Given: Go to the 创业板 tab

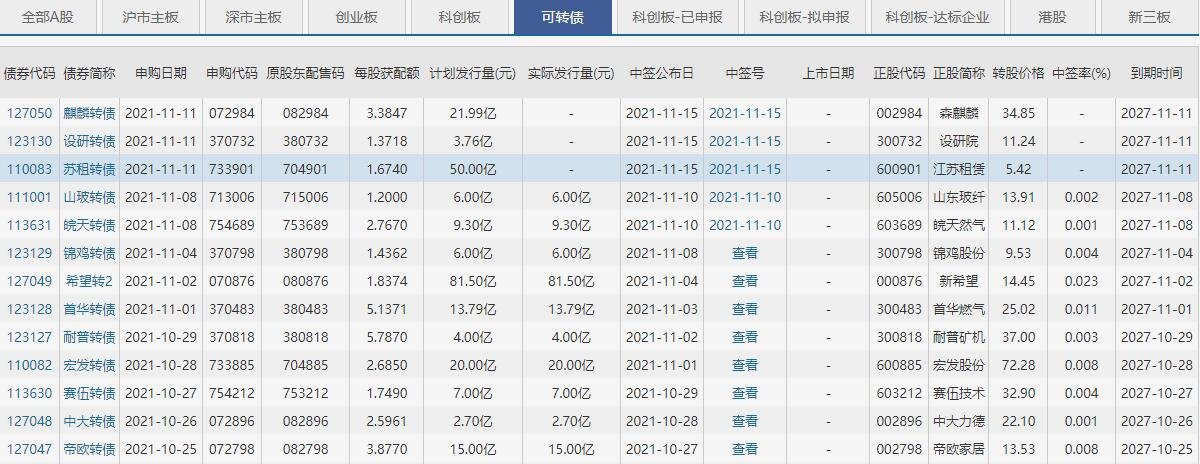Looking at the screenshot, I should pyautogui.click(x=357, y=18).
